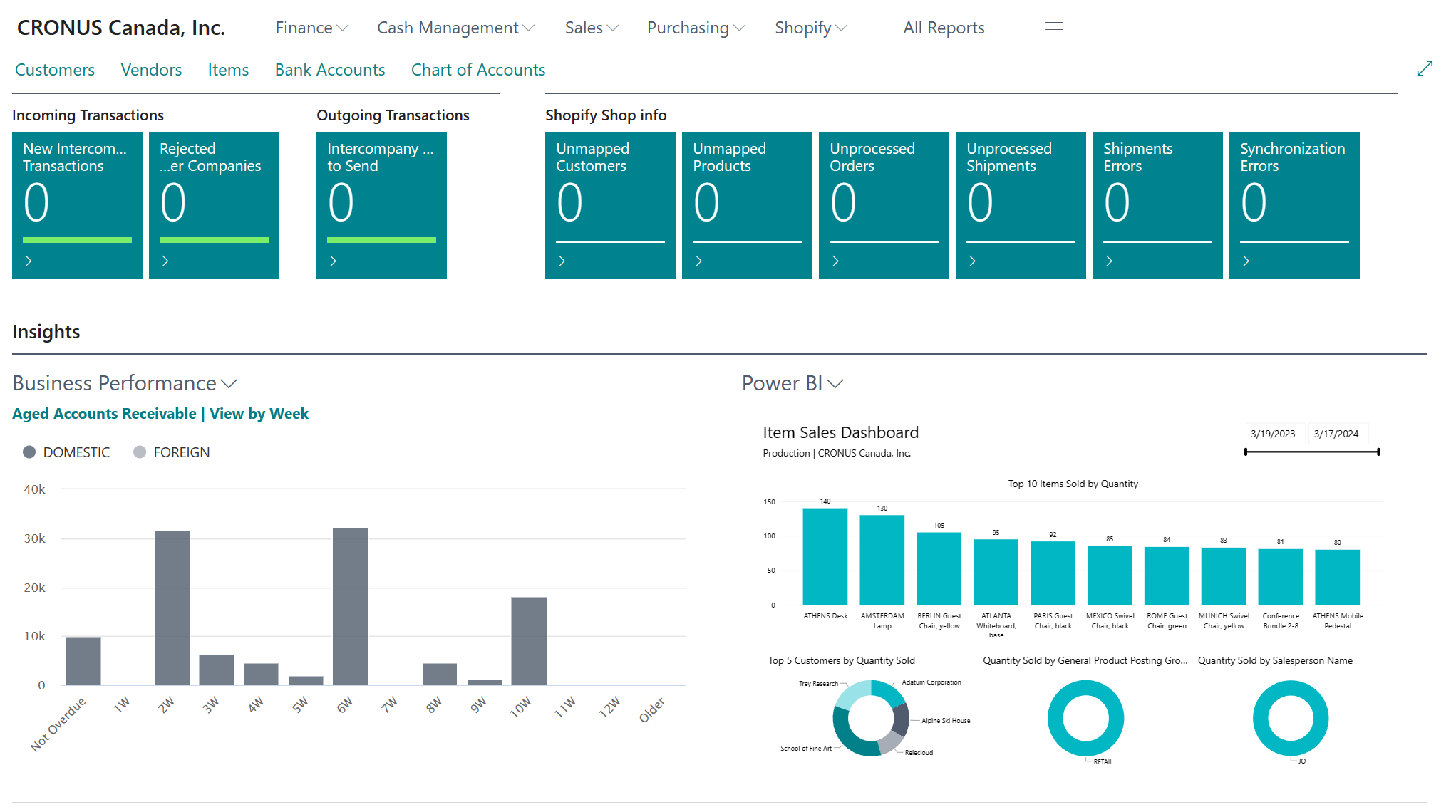1456x812 pixels.
Task: Click the date range slider's left handle
Action: (x=1246, y=452)
